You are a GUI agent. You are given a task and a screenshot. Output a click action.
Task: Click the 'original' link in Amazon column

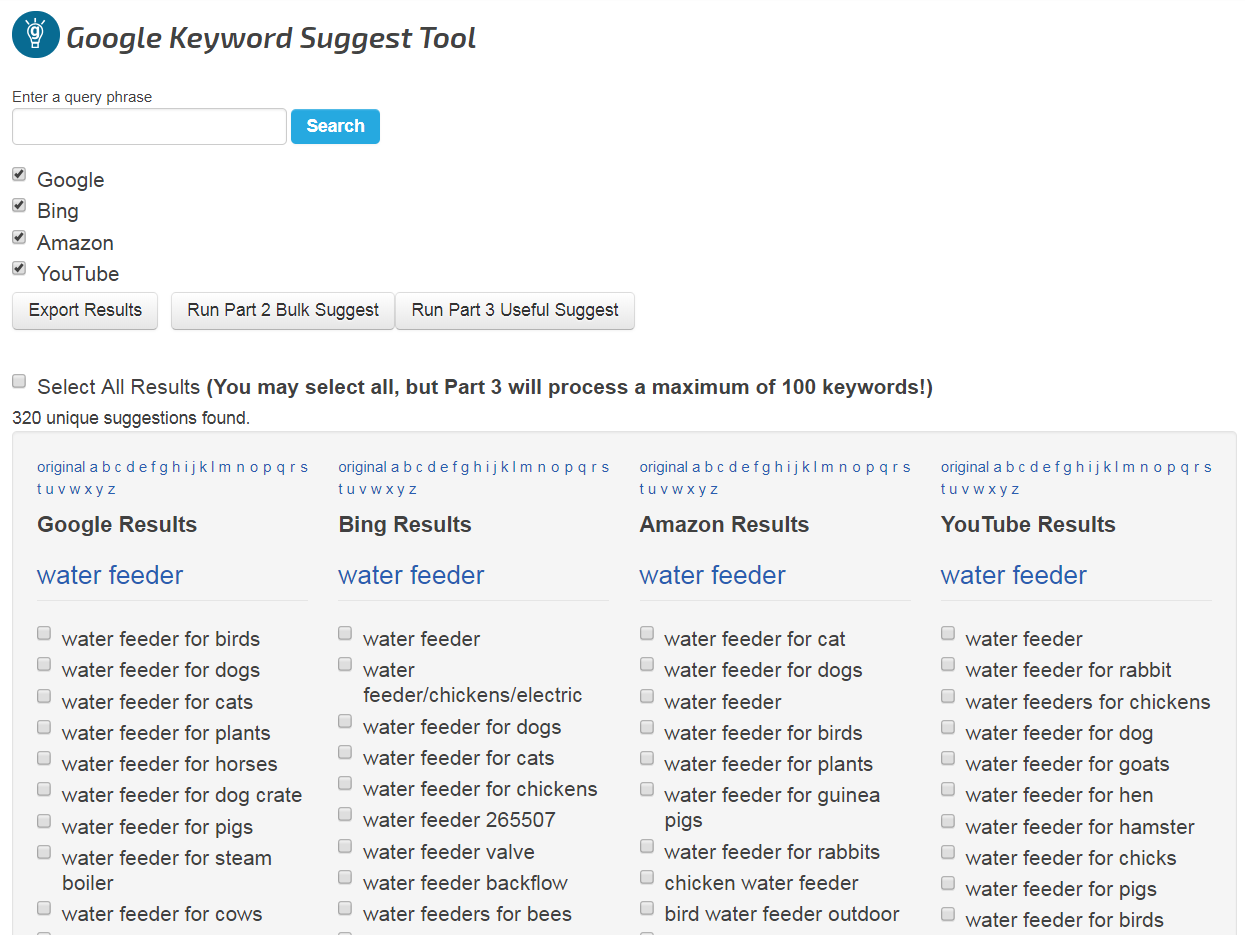click(663, 467)
